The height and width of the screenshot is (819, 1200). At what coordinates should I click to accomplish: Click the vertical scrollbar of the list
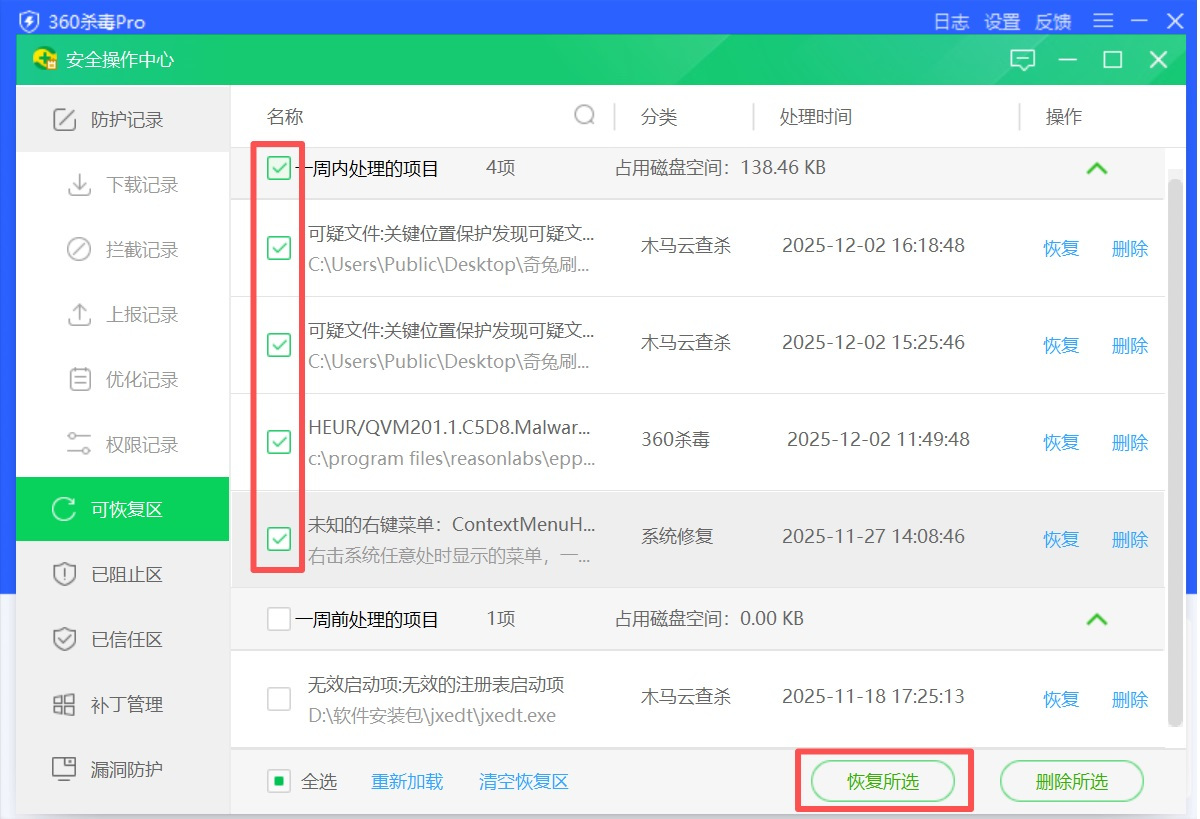(x=1176, y=450)
